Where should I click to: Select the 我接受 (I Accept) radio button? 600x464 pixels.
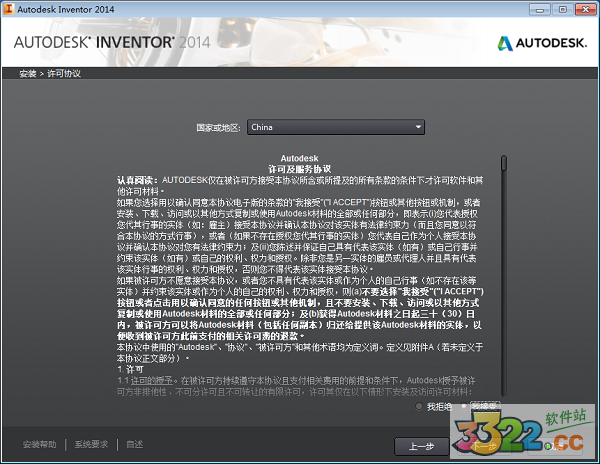[x=462, y=407]
